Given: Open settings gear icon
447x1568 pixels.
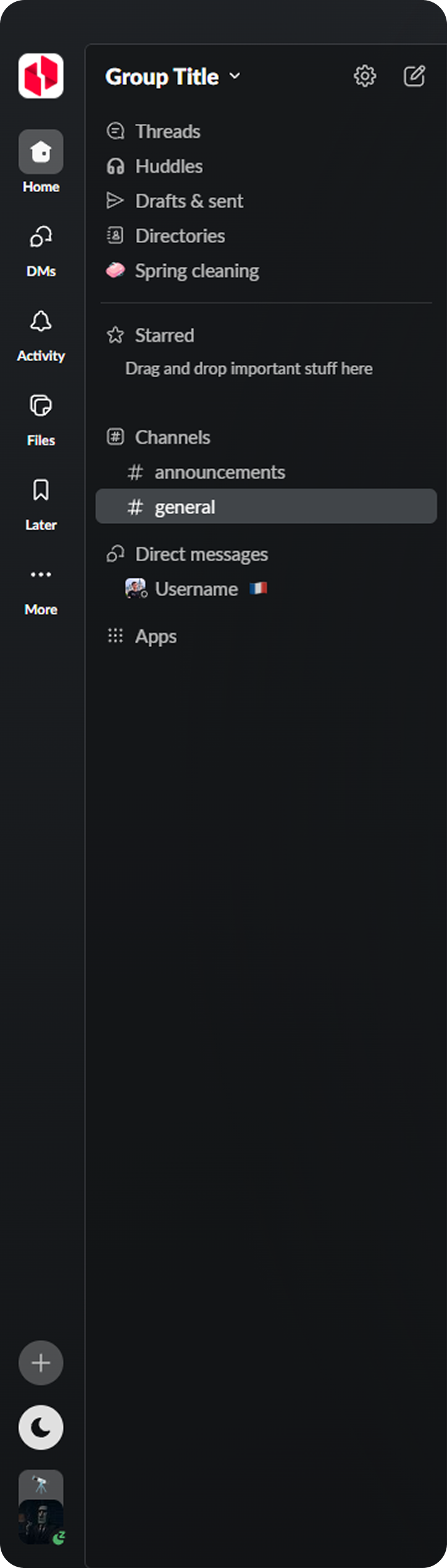Looking at the screenshot, I should point(365,76).
